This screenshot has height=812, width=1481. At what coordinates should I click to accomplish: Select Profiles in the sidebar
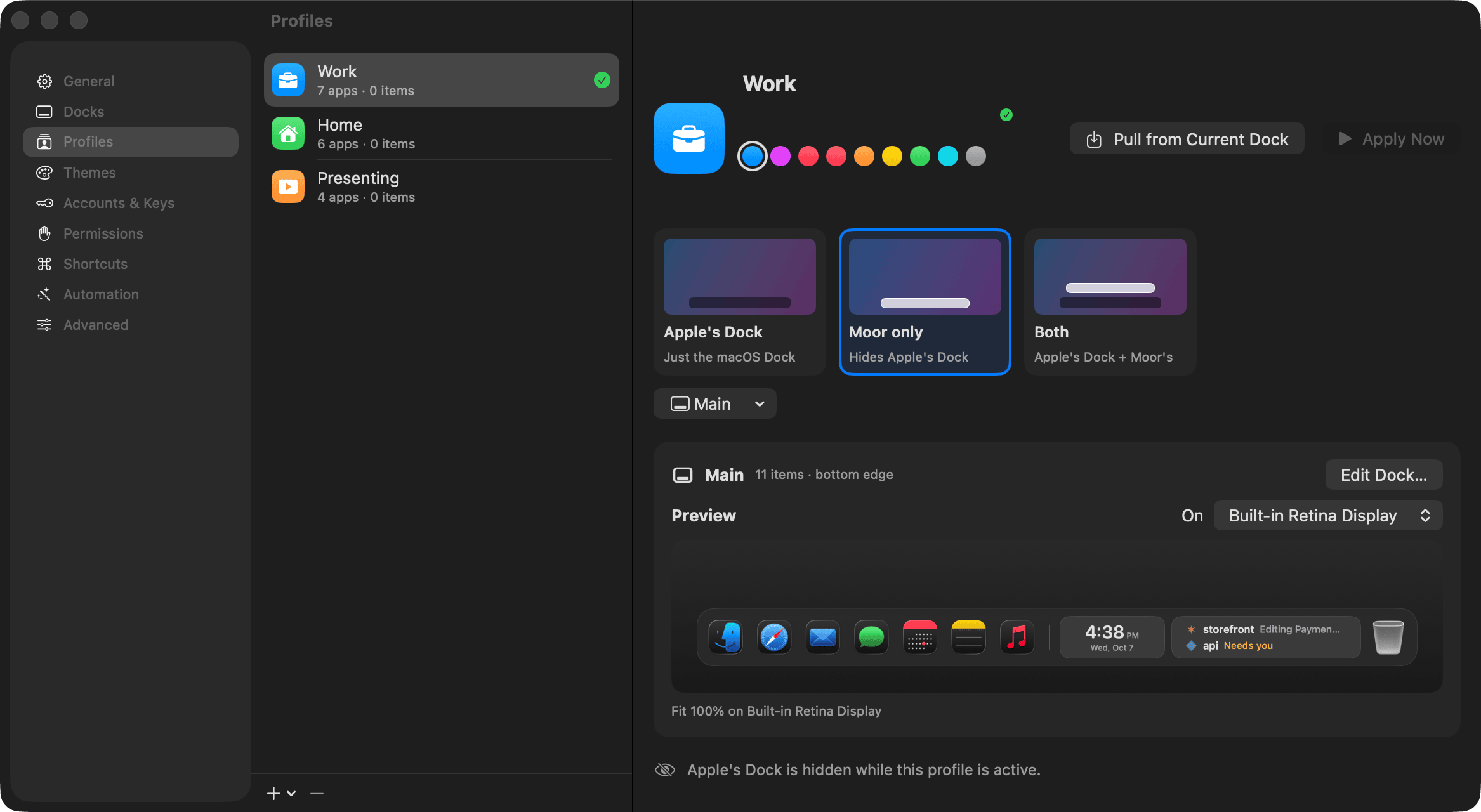click(131, 142)
